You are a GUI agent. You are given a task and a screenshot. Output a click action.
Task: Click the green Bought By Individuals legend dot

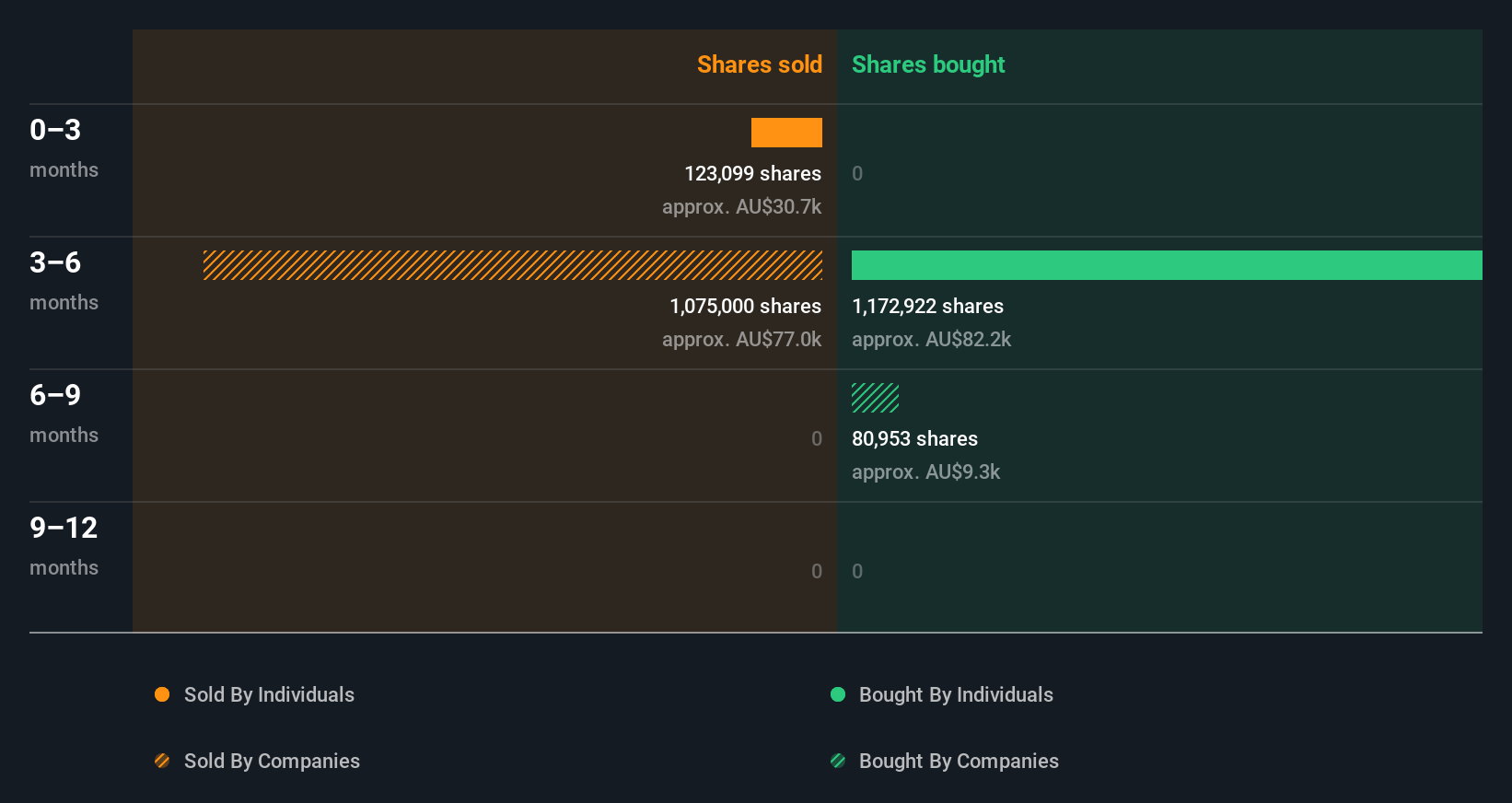point(838,694)
